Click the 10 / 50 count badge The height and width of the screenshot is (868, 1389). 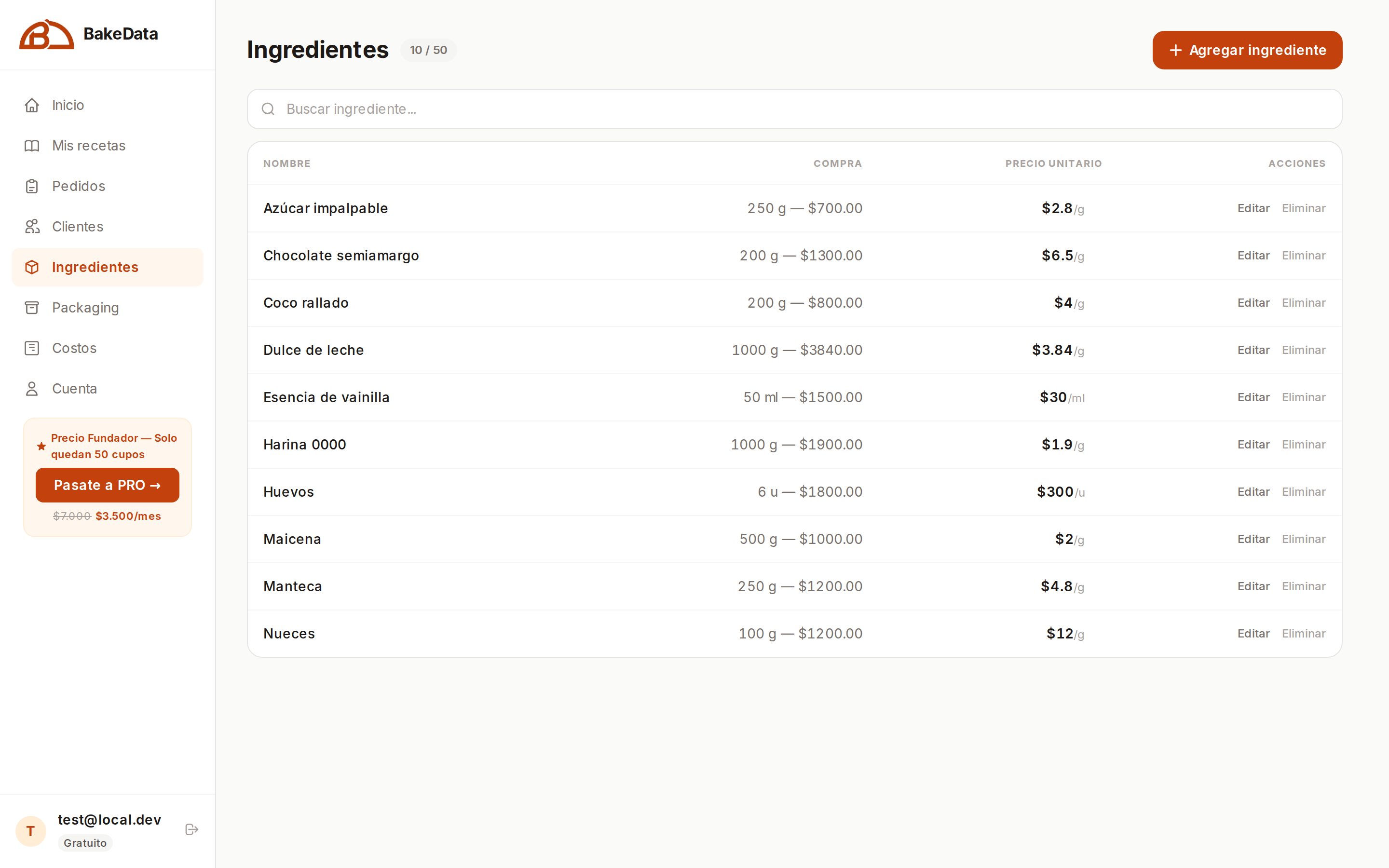pyautogui.click(x=428, y=50)
